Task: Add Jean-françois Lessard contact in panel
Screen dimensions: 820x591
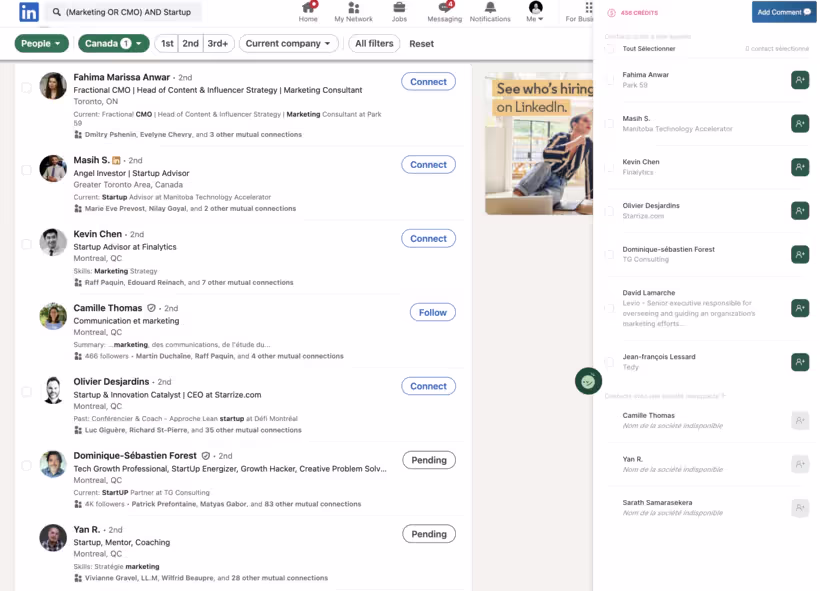Action: (800, 362)
